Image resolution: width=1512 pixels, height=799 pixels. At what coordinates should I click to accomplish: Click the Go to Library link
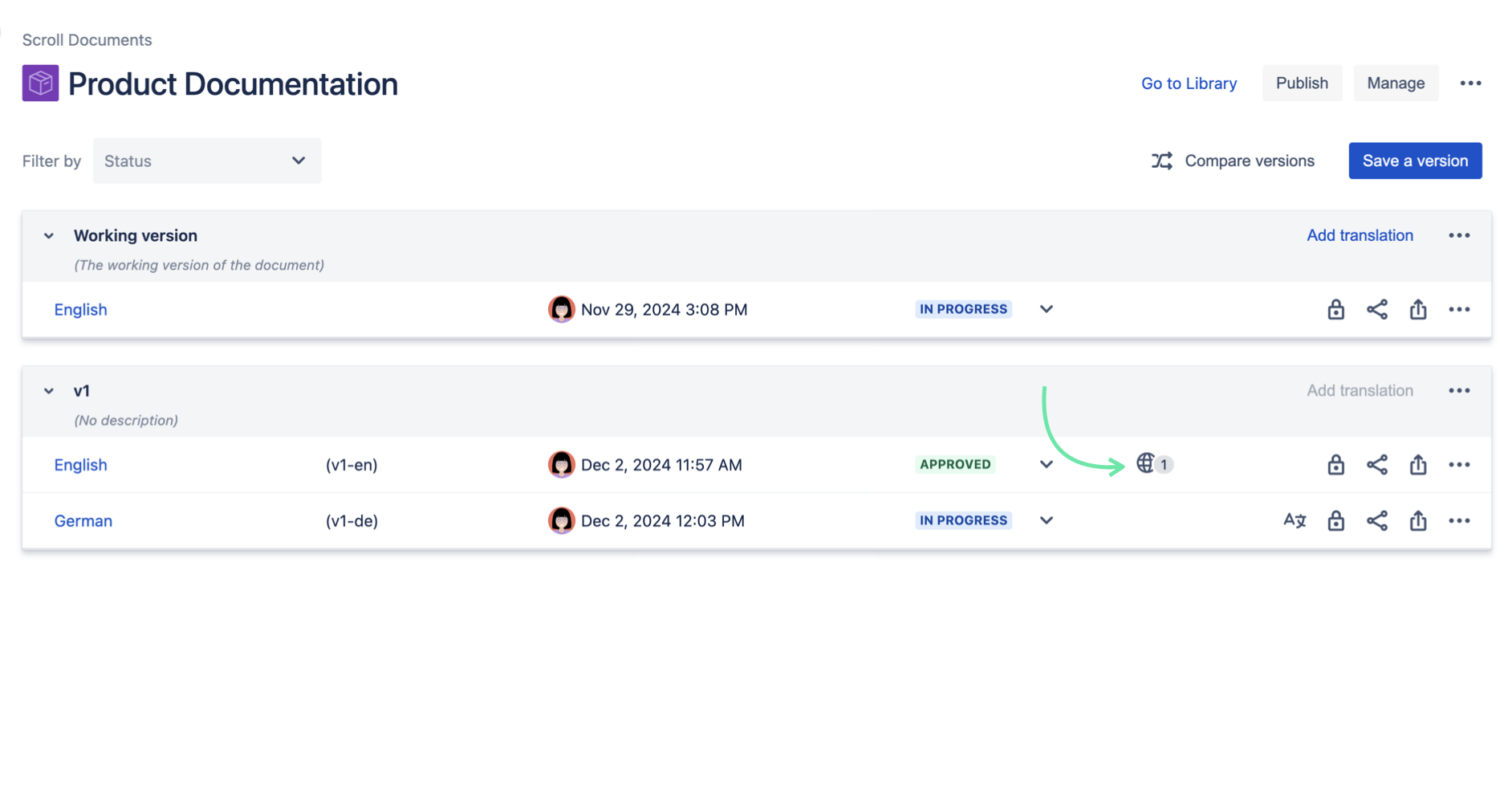1189,84
